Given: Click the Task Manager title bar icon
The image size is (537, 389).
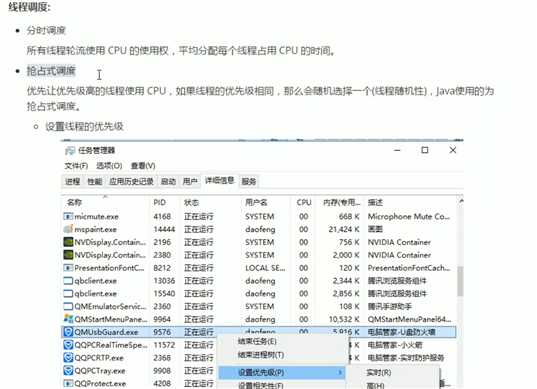Looking at the screenshot, I should (x=70, y=150).
